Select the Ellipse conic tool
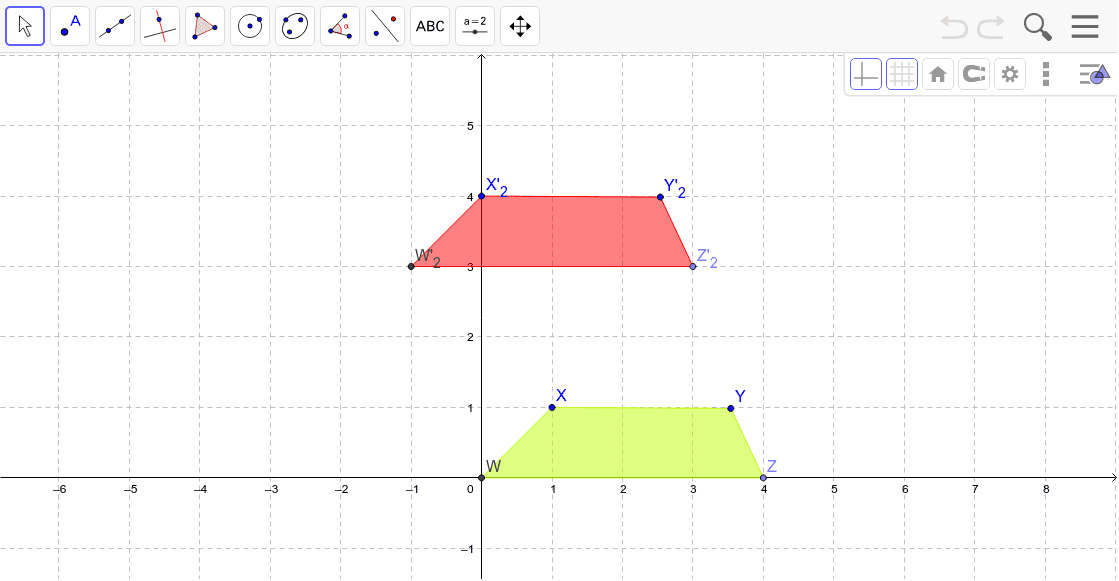 295,26
